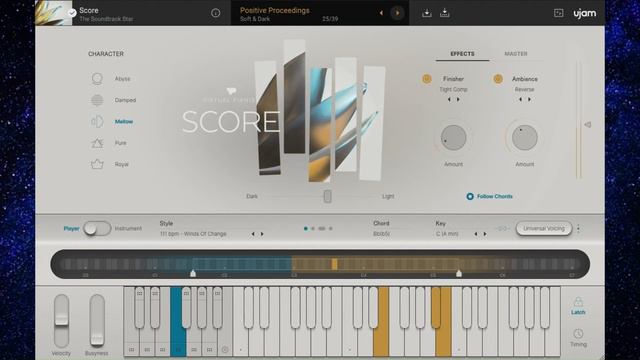This screenshot has width=640, height=360.
Task: Select the previous Ambience mode with left arrow
Action: 520,99
